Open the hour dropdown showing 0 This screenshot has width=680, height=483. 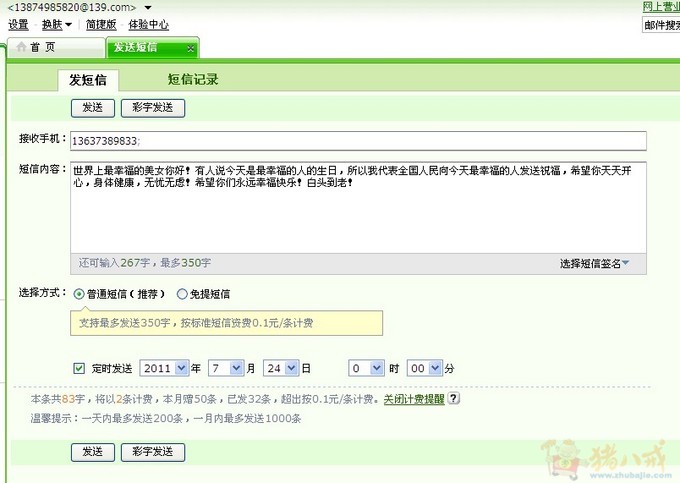[x=366, y=369]
